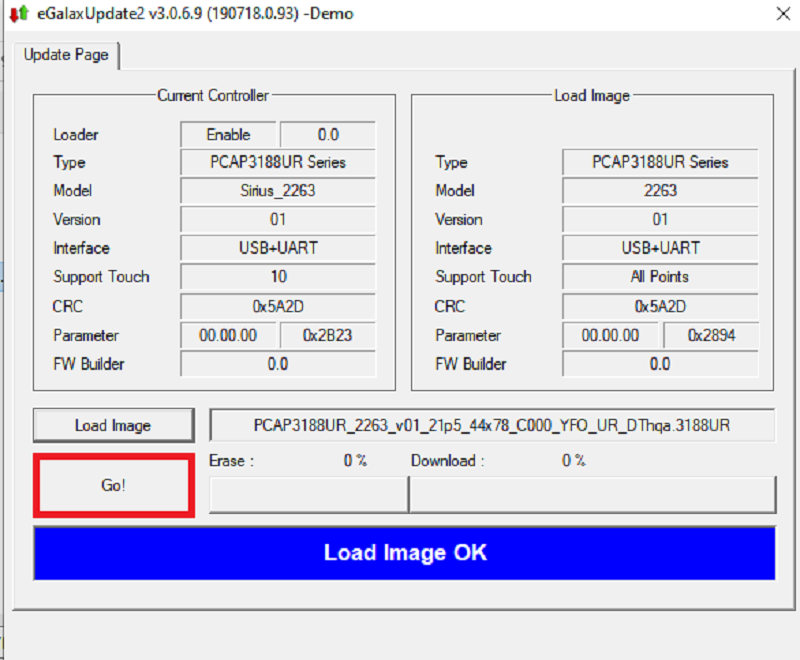Click the Current Controller Model field Sirius_2263
The width and height of the screenshot is (800, 660).
click(278, 191)
